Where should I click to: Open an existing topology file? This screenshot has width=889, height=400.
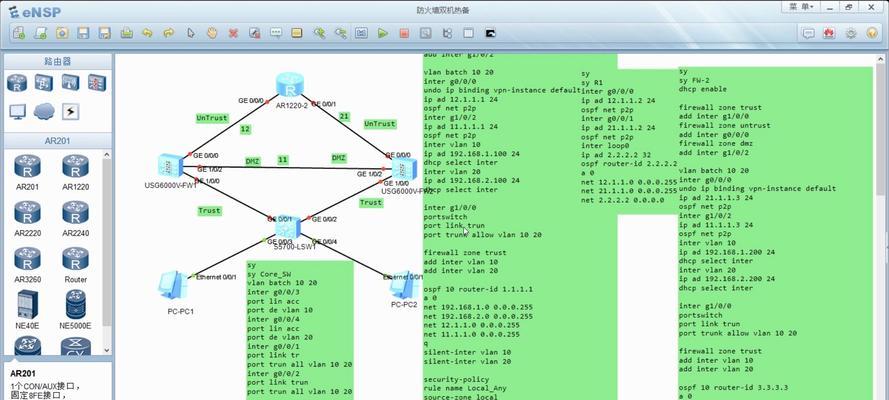click(62, 33)
